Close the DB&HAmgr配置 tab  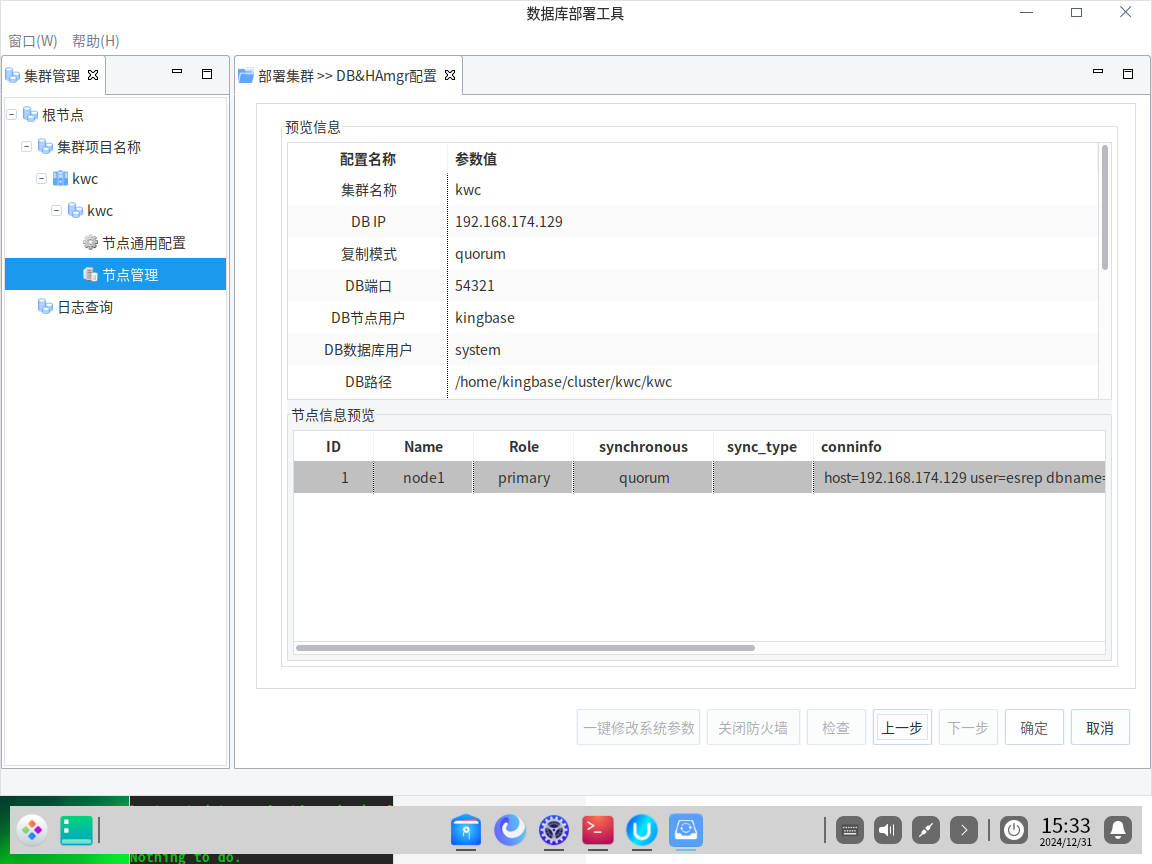(x=450, y=75)
